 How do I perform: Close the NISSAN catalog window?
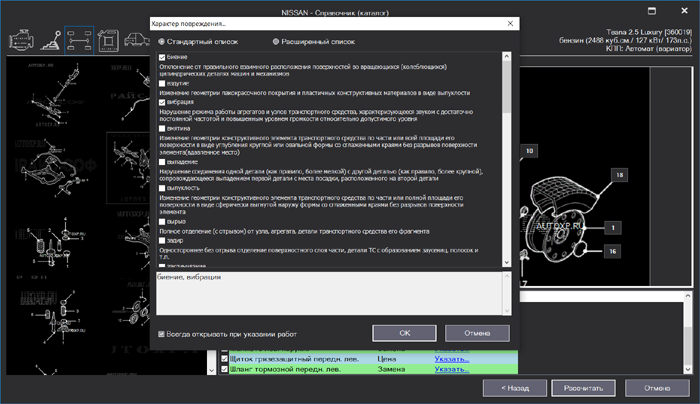point(684,11)
